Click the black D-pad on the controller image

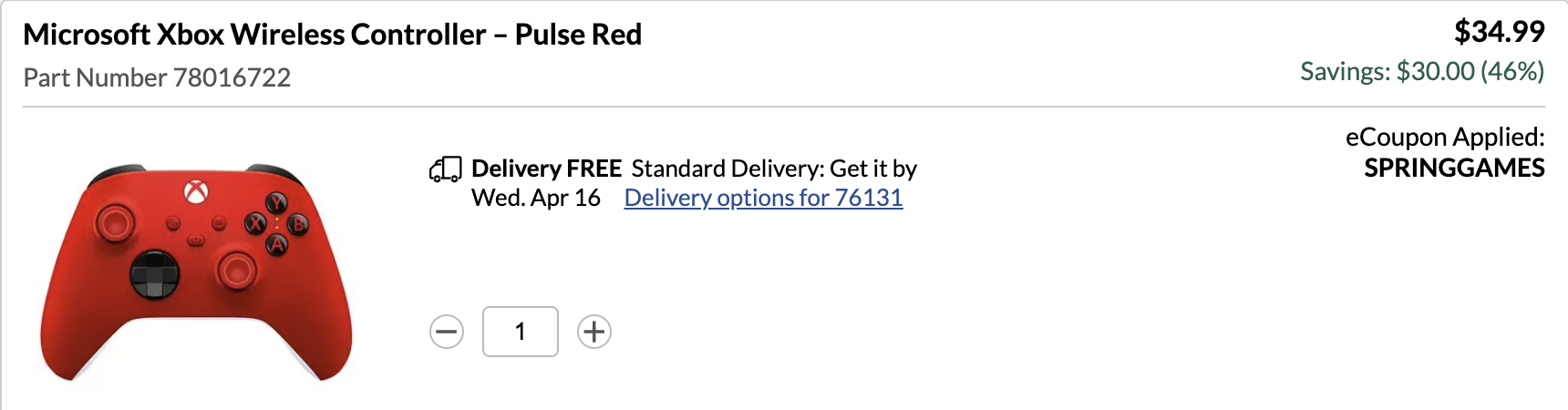[154, 274]
